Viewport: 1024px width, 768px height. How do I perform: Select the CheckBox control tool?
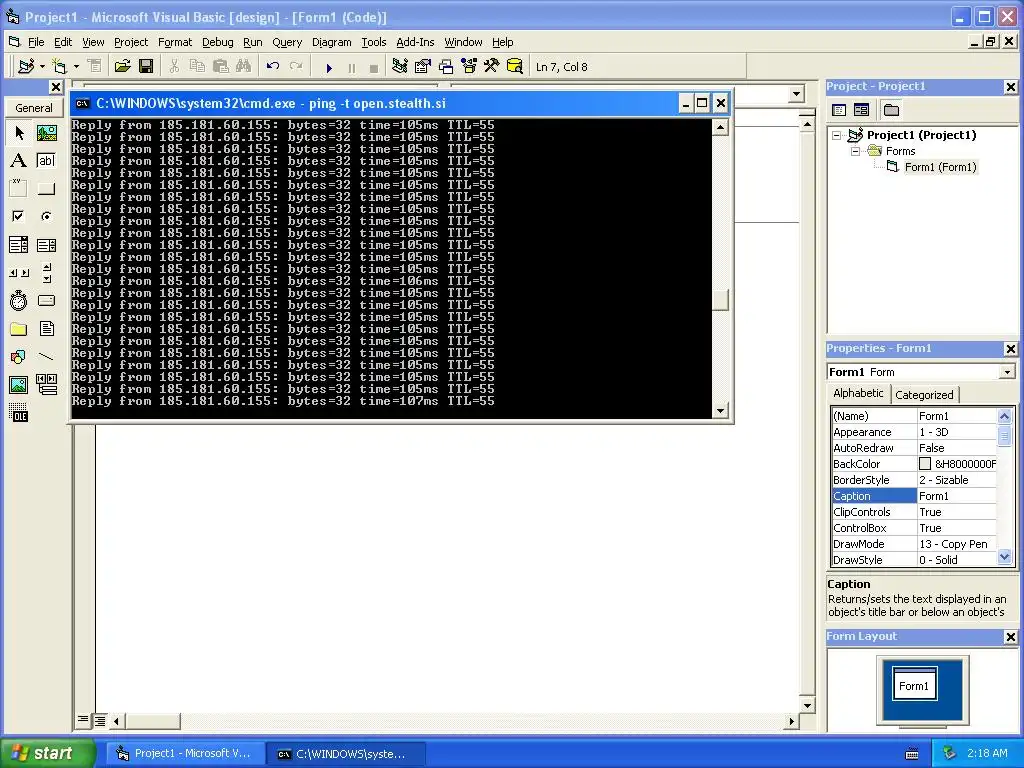[x=19, y=216]
